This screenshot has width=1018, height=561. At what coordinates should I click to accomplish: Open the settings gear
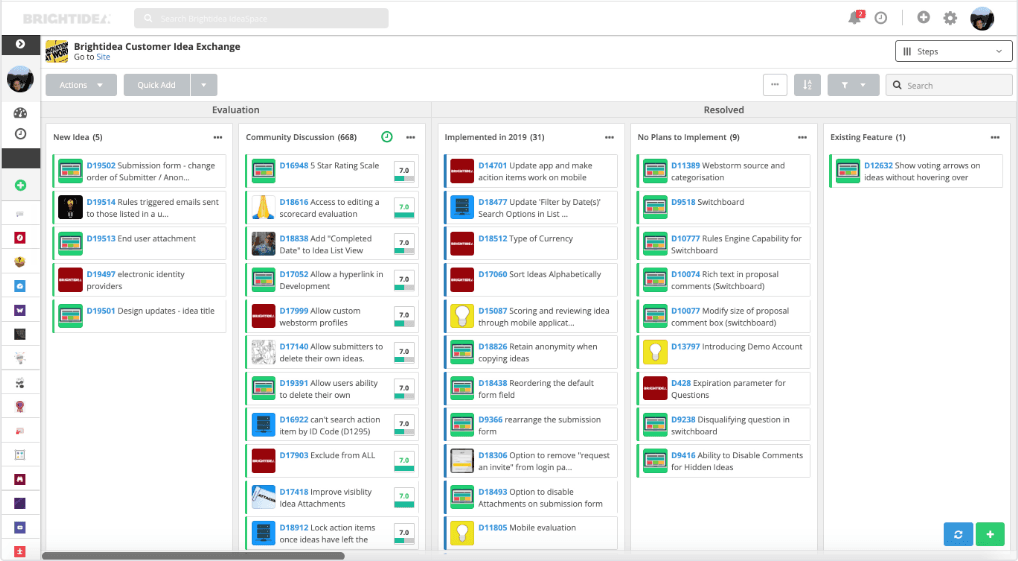pyautogui.click(x=950, y=18)
